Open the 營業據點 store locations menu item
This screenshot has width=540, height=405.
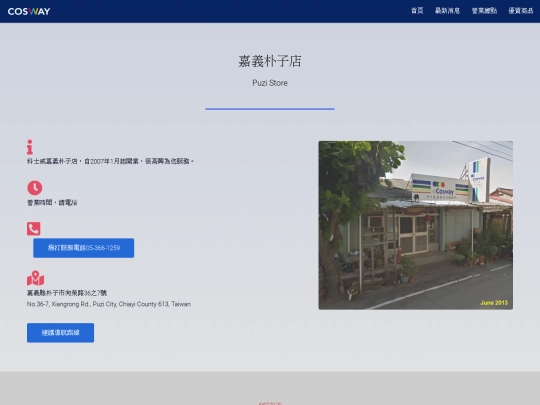click(484, 11)
